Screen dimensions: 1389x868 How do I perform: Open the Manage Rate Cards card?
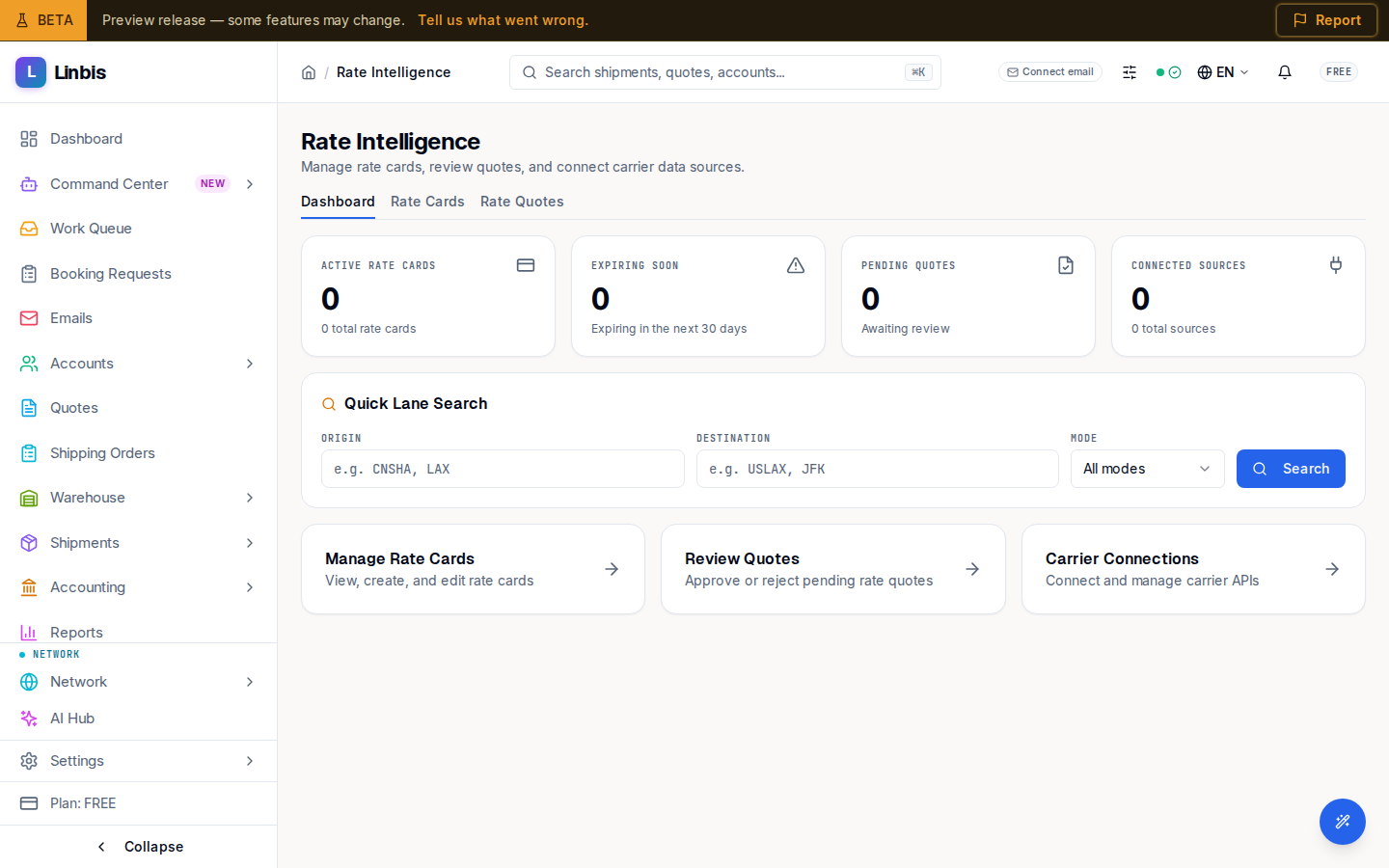473,569
